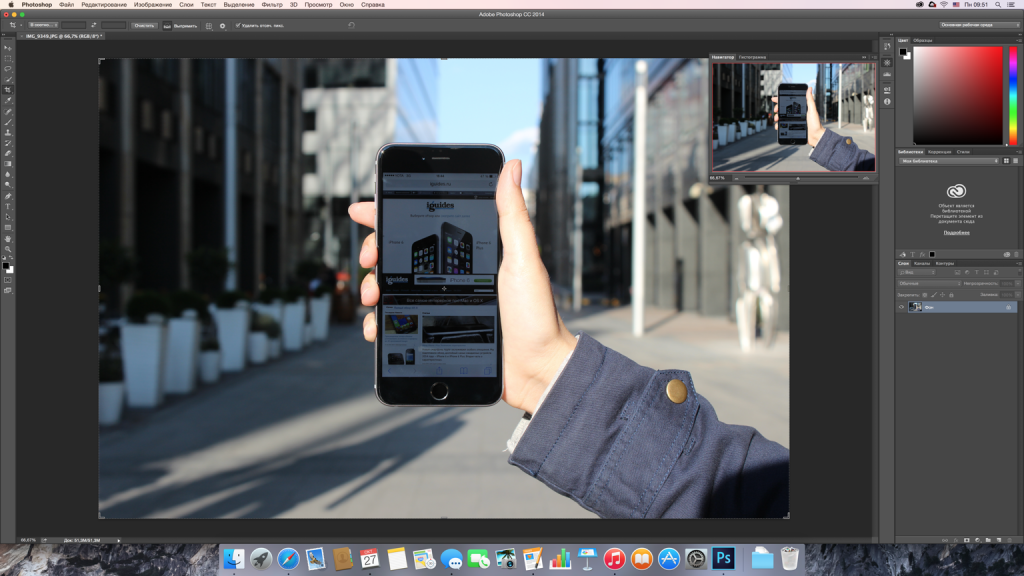Open the History panel icon

887,46
